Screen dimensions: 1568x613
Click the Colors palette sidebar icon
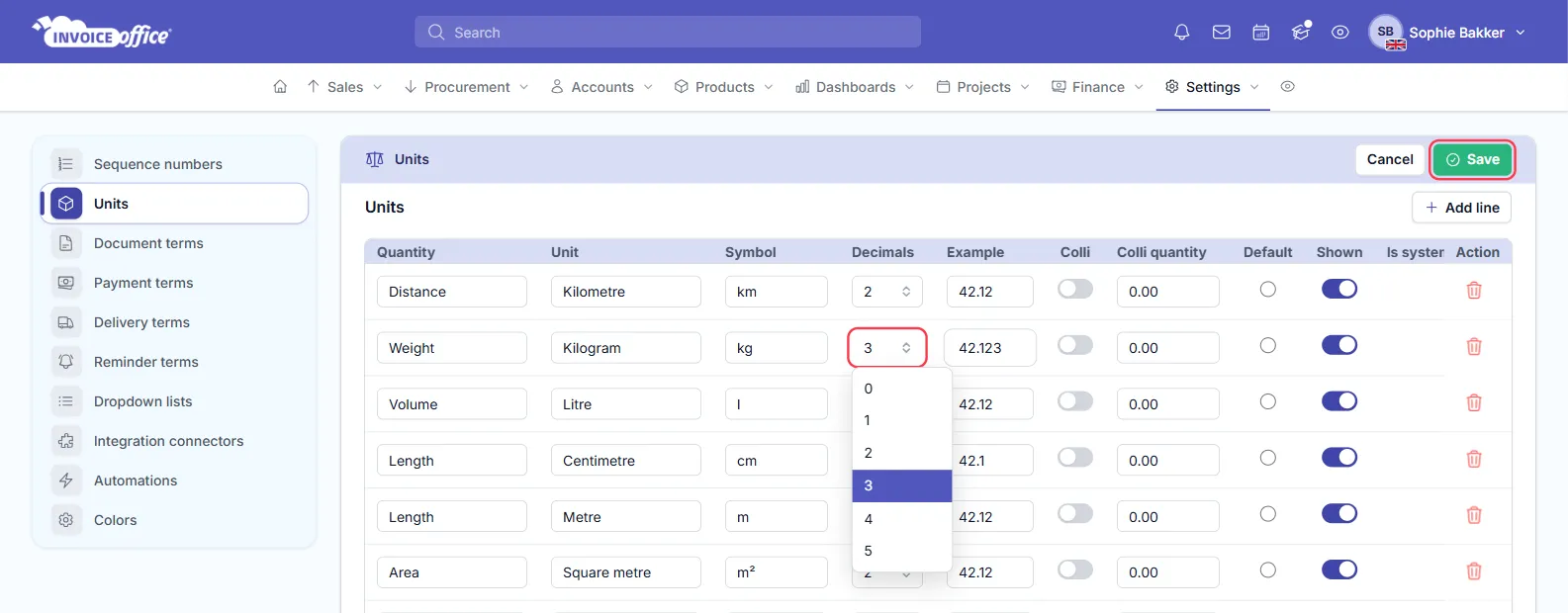pos(66,520)
